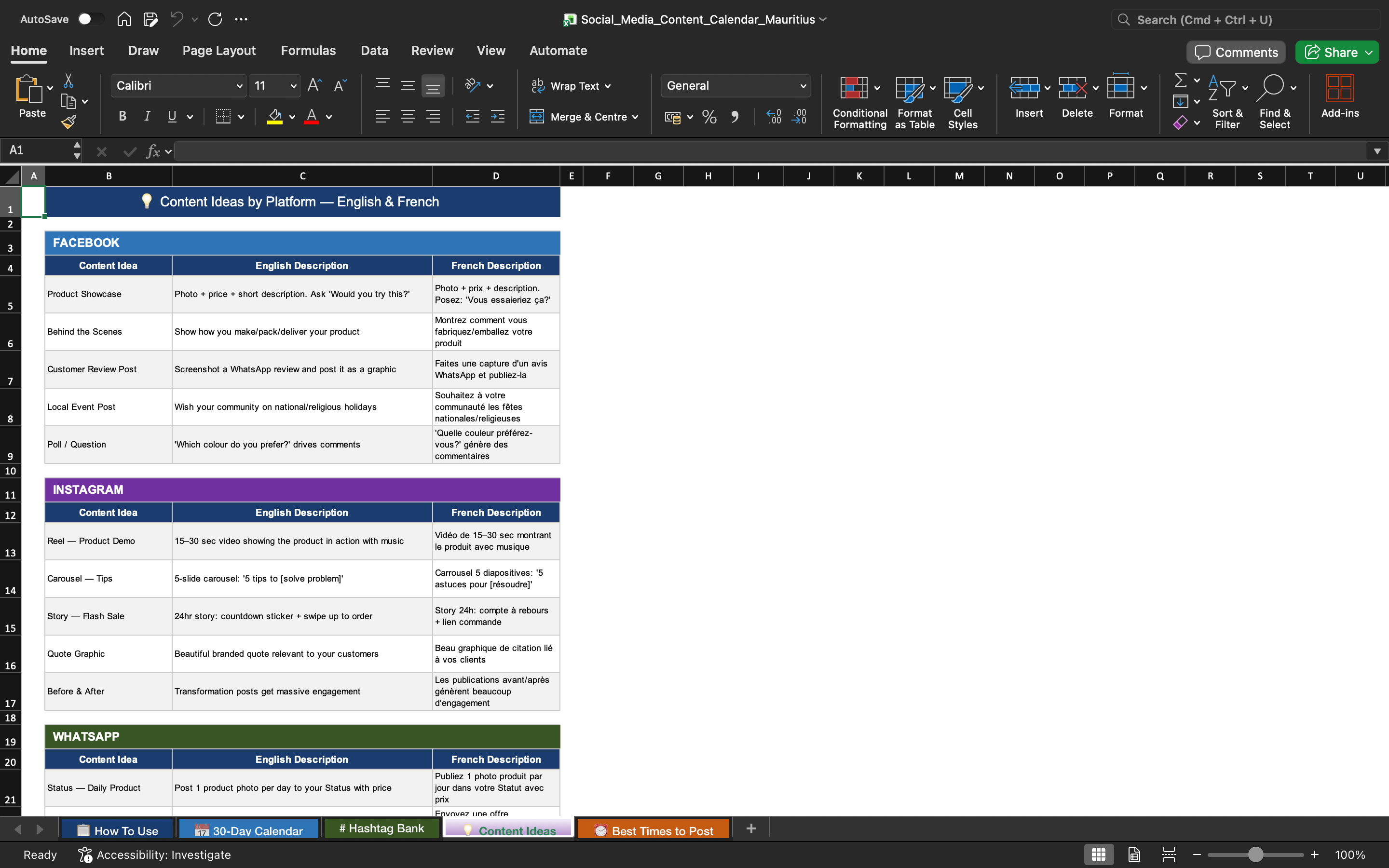Switch to Page Layout view icon
Screen dimensions: 1389x868
pos(1134,854)
